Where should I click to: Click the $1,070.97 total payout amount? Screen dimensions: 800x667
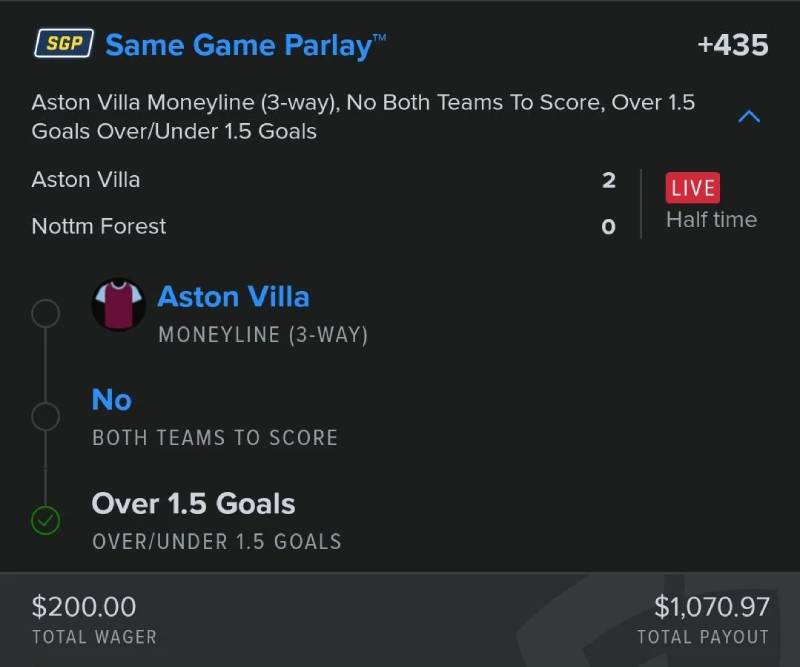pos(711,606)
